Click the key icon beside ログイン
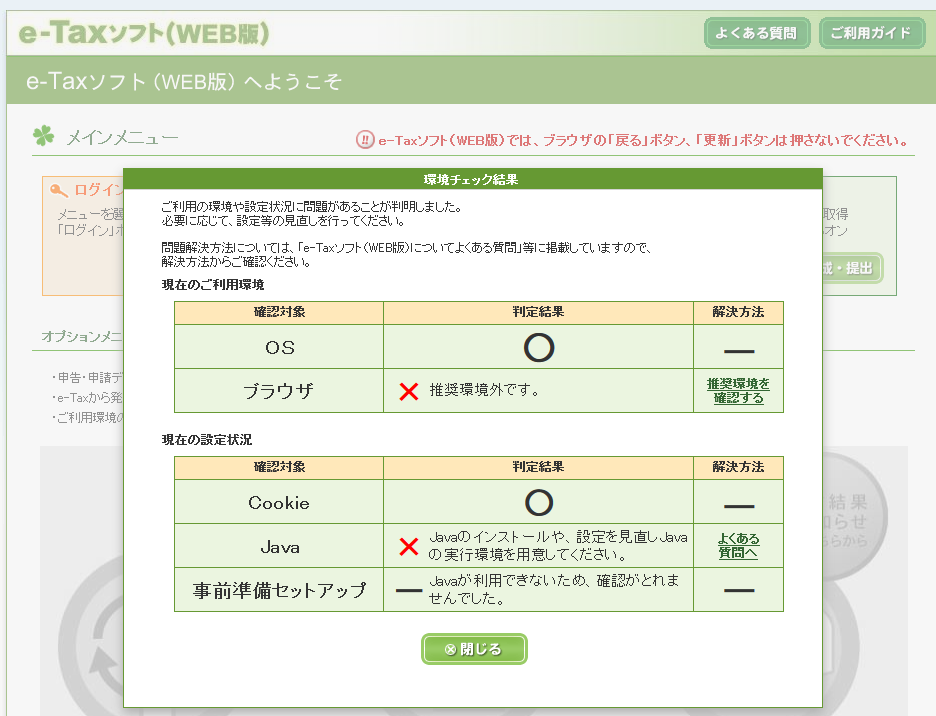 pyautogui.click(x=59, y=190)
